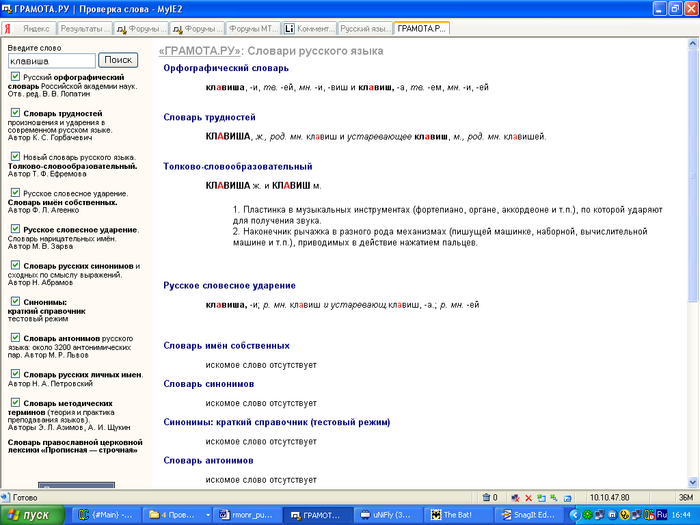Switch to uNiFly taskbar button
700x525 pixels.
click(x=388, y=515)
